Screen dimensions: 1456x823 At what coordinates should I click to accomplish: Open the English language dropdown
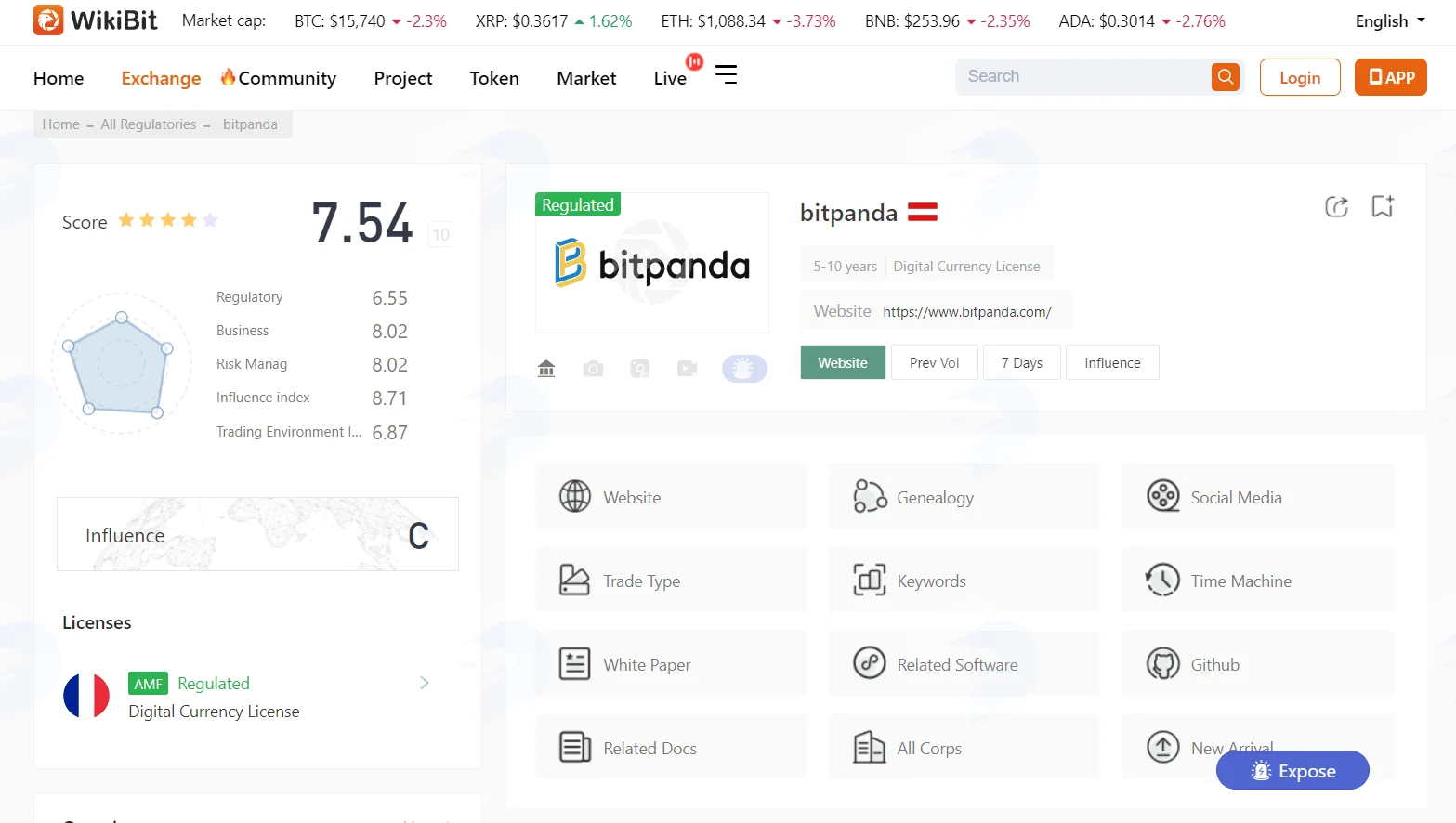[1390, 21]
